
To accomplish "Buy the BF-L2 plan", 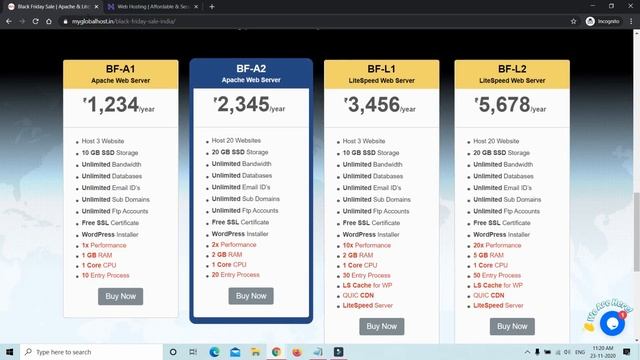I will (x=512, y=327).
